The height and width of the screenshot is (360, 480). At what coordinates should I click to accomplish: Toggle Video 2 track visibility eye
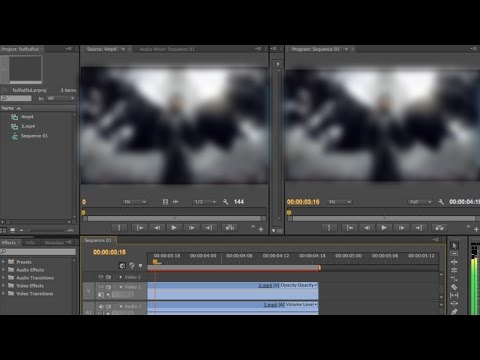point(101,277)
